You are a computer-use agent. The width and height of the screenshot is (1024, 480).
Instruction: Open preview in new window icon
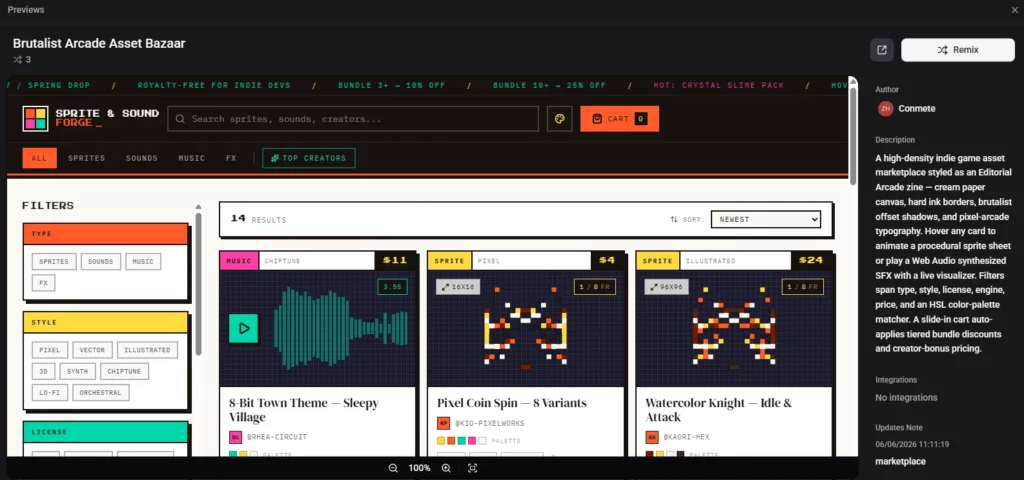pyautogui.click(x=882, y=50)
